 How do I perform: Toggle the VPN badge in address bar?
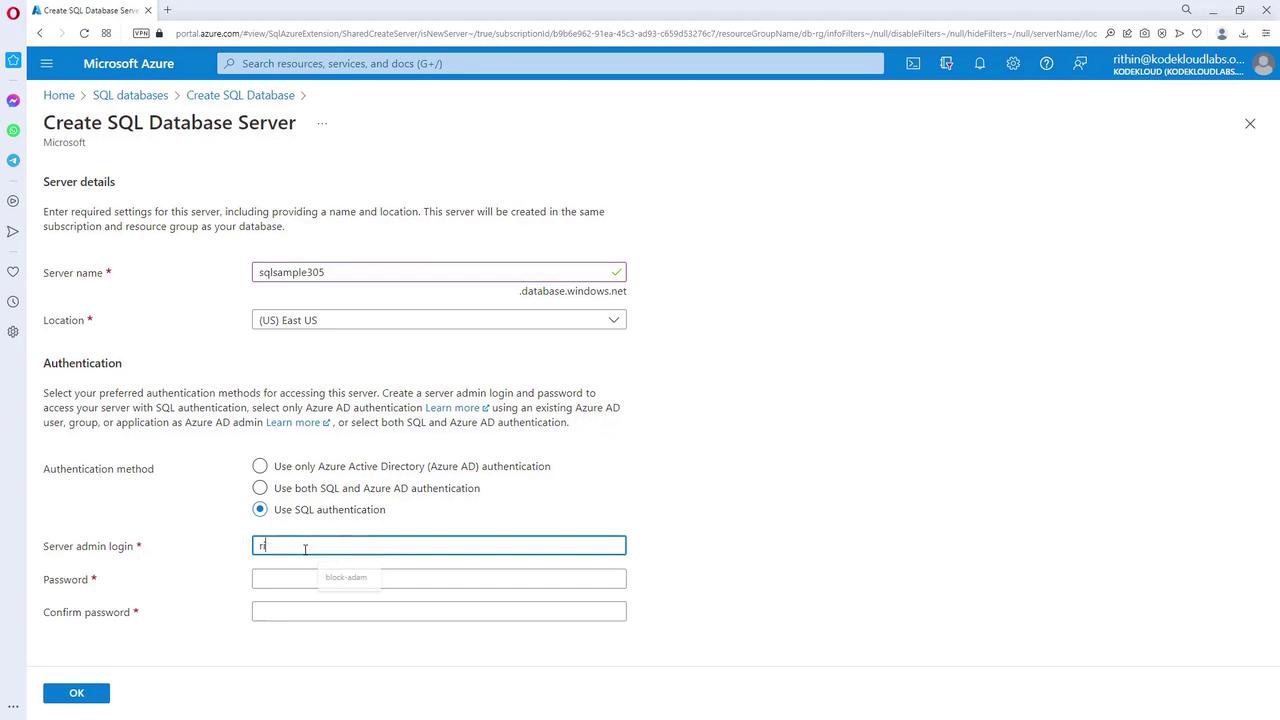(x=140, y=33)
